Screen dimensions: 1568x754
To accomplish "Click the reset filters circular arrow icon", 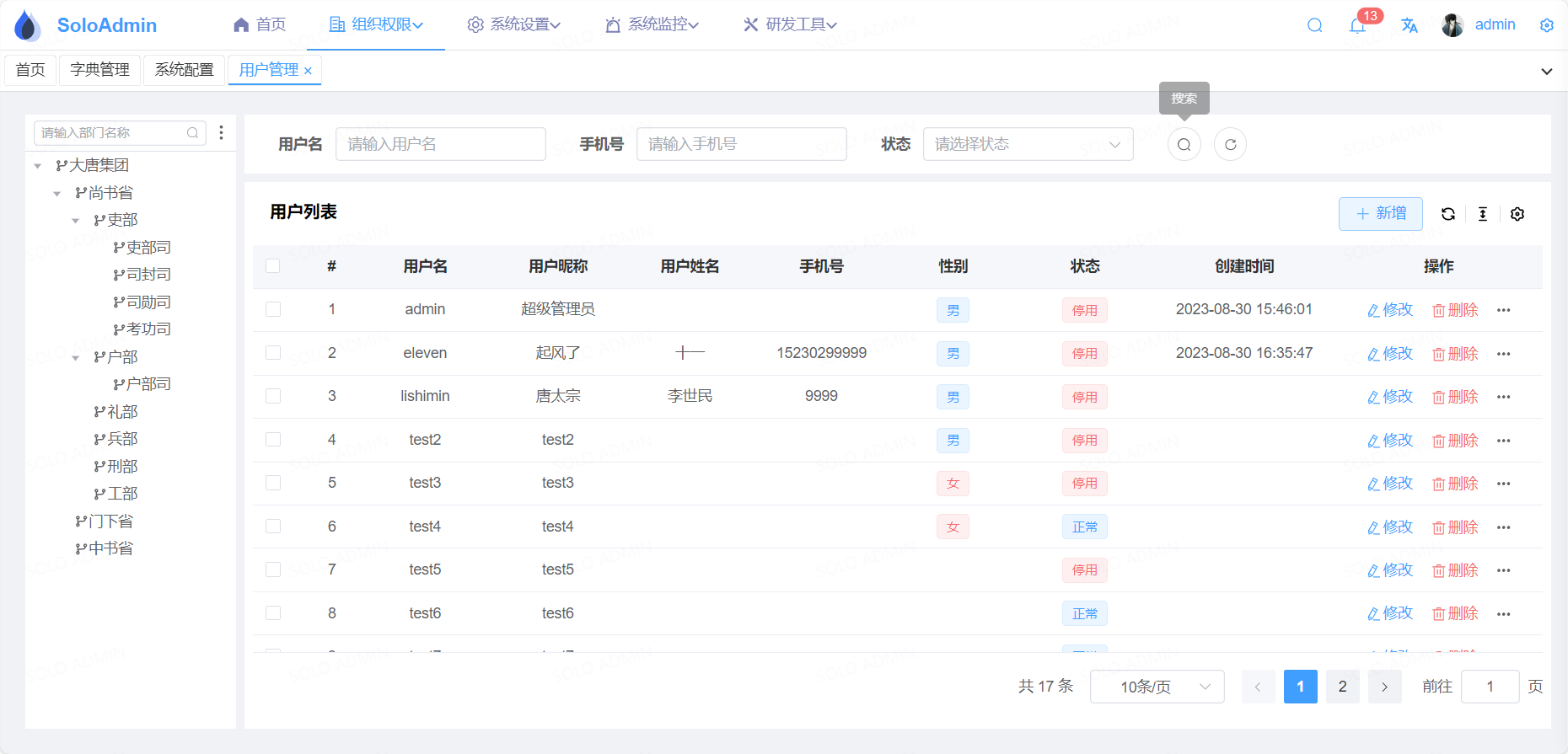I will (1230, 144).
